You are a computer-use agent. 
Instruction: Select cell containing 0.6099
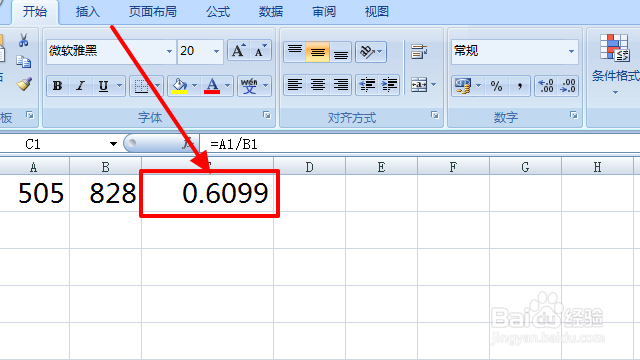[209, 193]
